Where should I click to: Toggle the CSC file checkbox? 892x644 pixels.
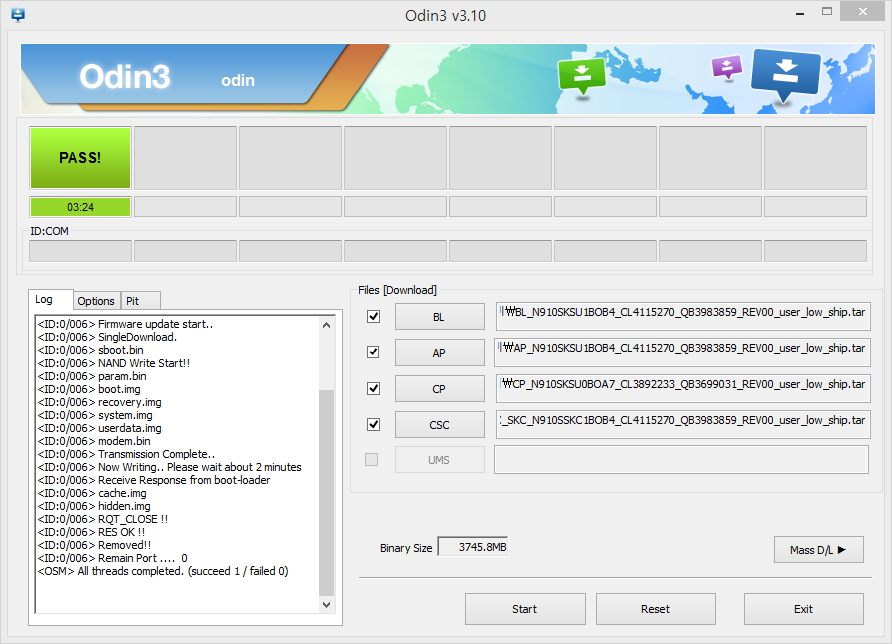374,424
